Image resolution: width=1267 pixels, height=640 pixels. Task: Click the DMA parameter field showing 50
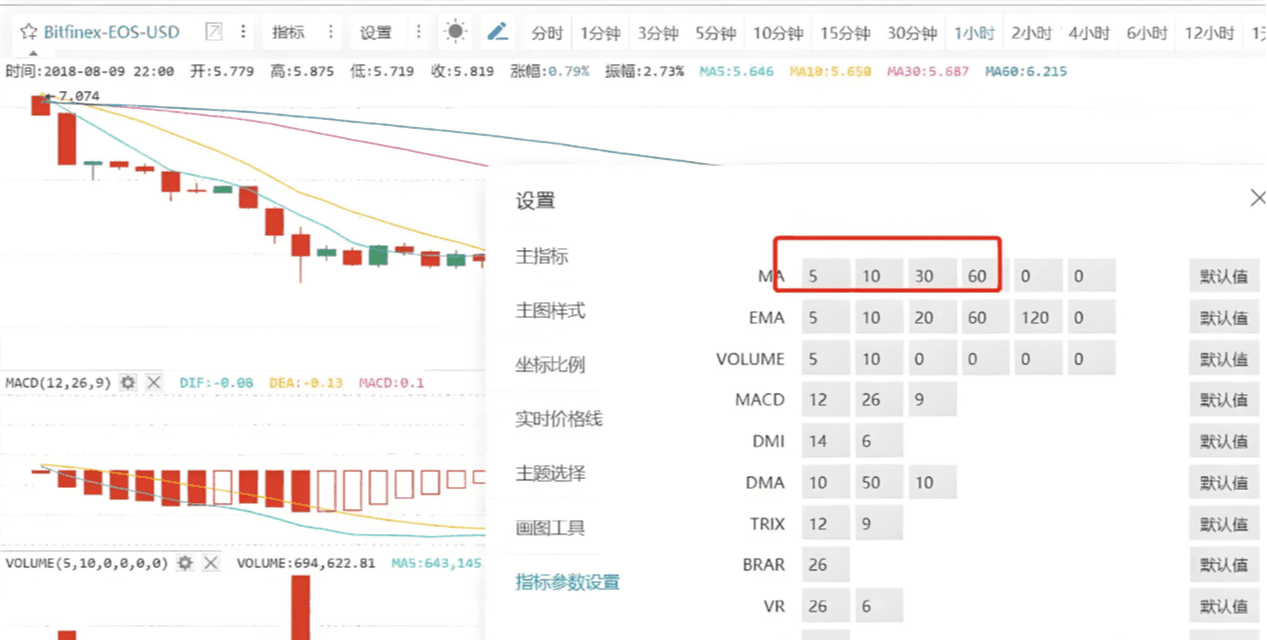879,482
